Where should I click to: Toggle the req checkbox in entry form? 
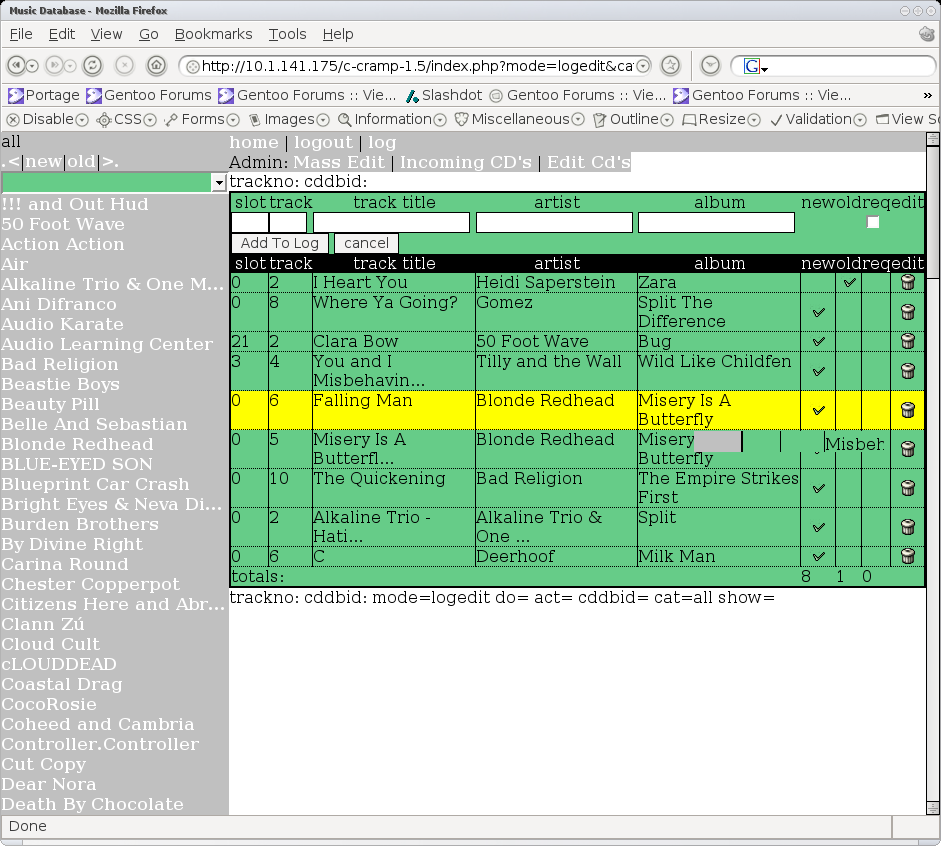(x=873, y=222)
